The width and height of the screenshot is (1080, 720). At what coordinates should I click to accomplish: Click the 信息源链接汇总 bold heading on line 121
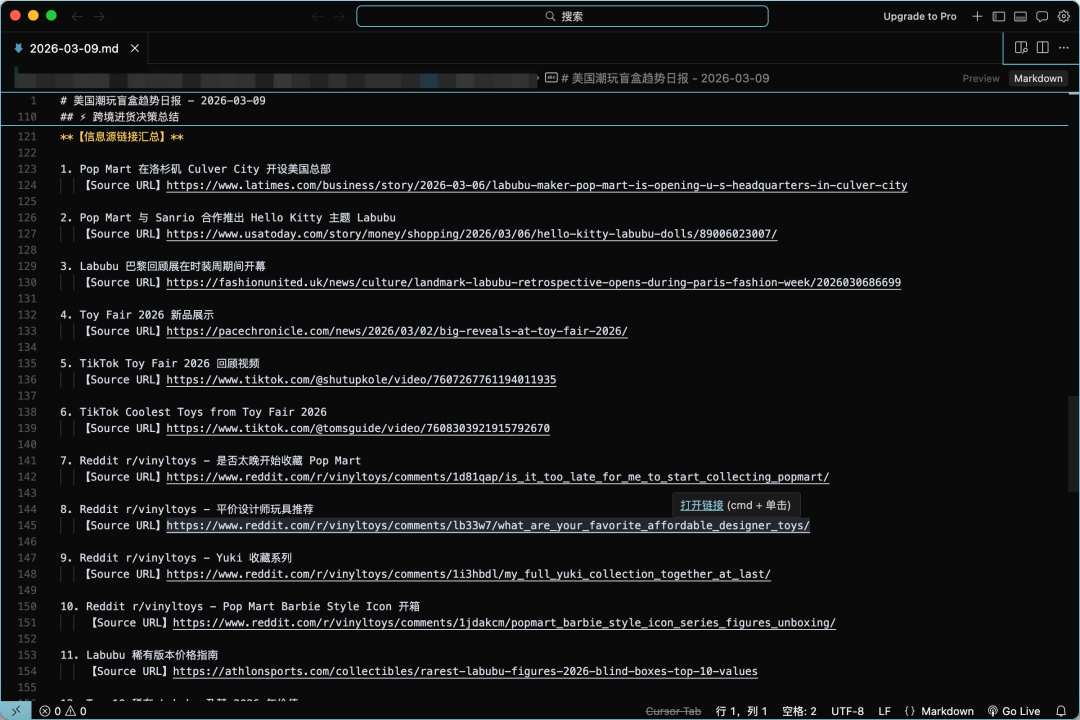(x=122, y=136)
